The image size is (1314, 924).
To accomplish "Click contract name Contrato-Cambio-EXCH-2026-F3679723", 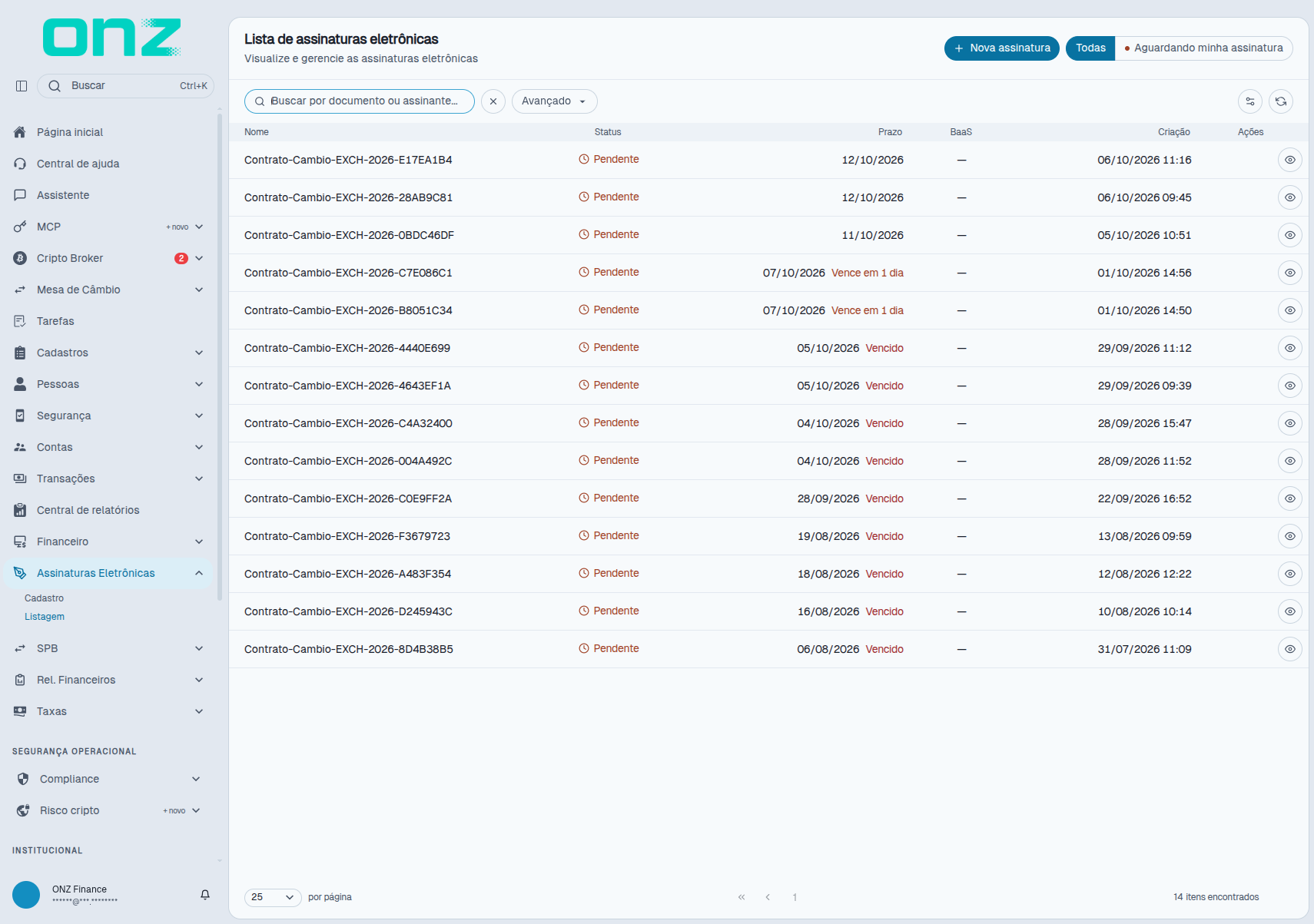I will coord(347,536).
